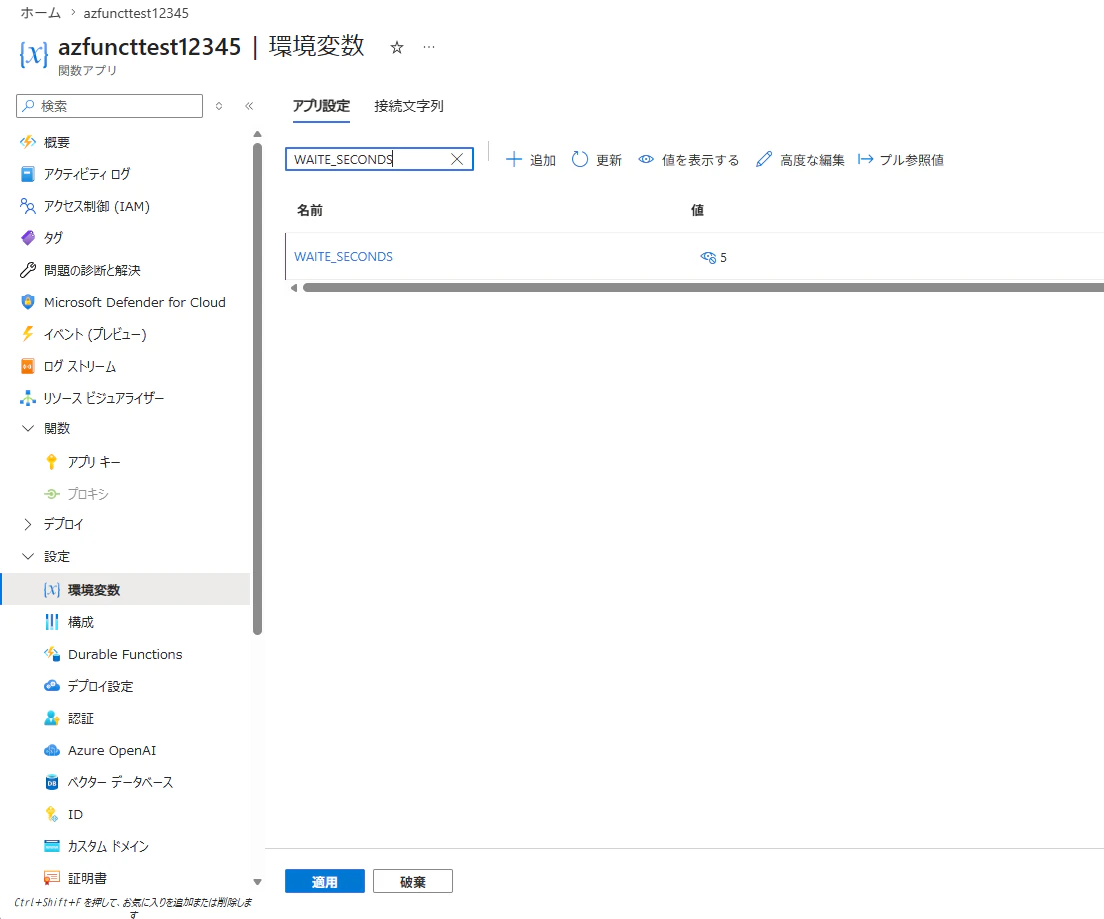This screenshot has width=1104, height=919.
Task: Click リソース ビジュアライザー icon
Action: click(27, 398)
